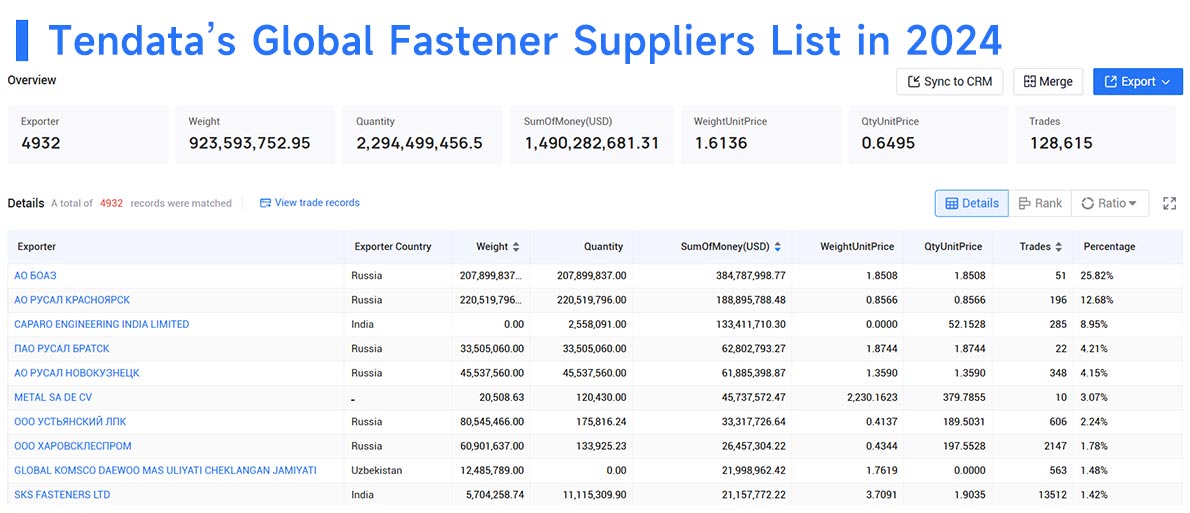Open exporter ООО ХАРОВСКЛЕСПРОМ

73,445
